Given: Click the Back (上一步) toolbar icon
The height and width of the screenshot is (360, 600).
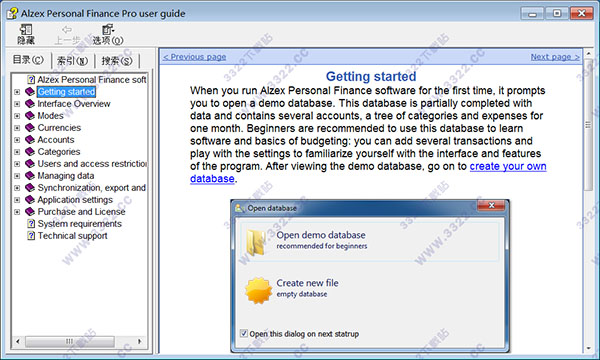Looking at the screenshot, I should pyautogui.click(x=67, y=29).
